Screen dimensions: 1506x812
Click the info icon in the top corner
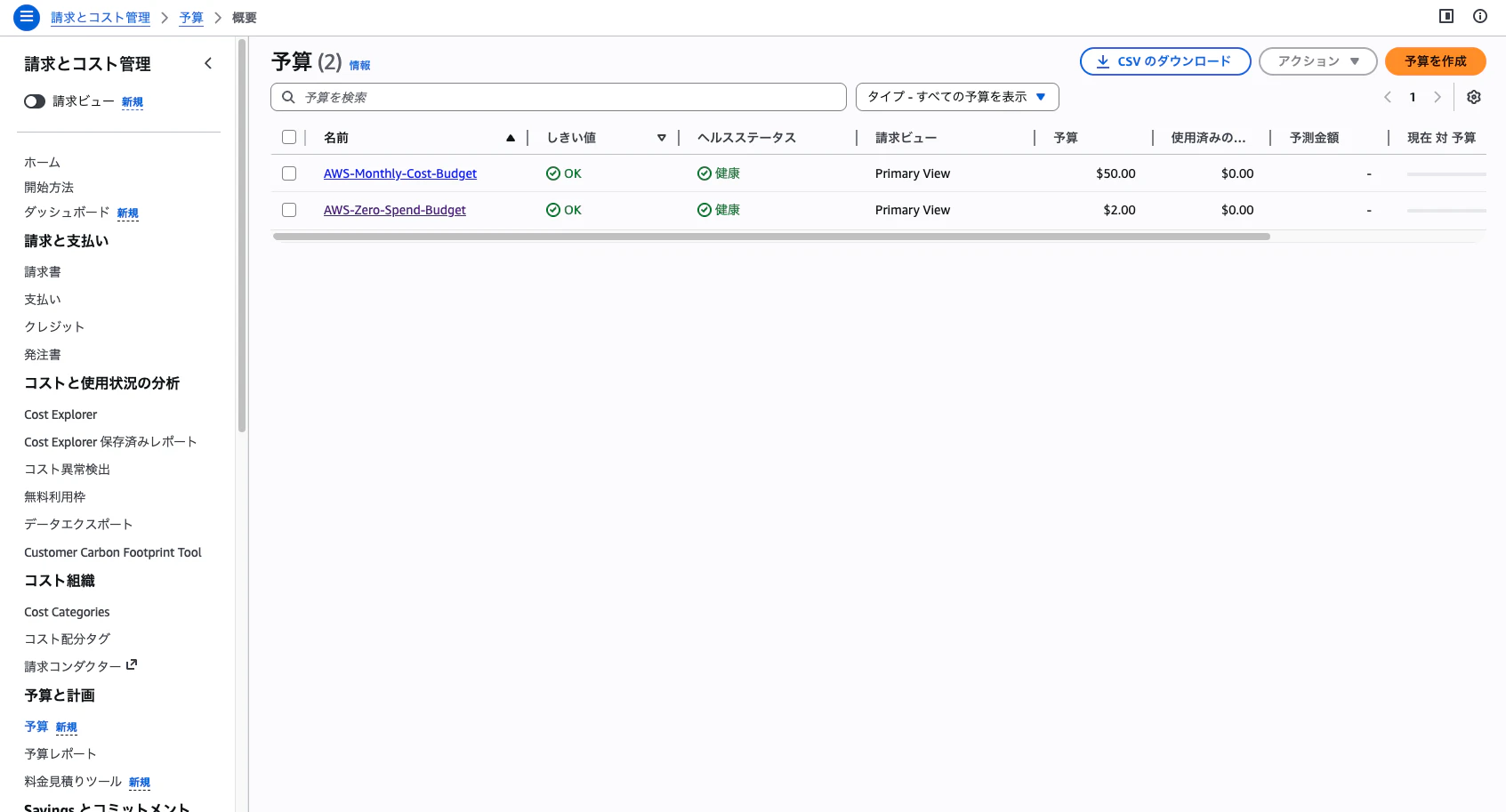(1479, 17)
